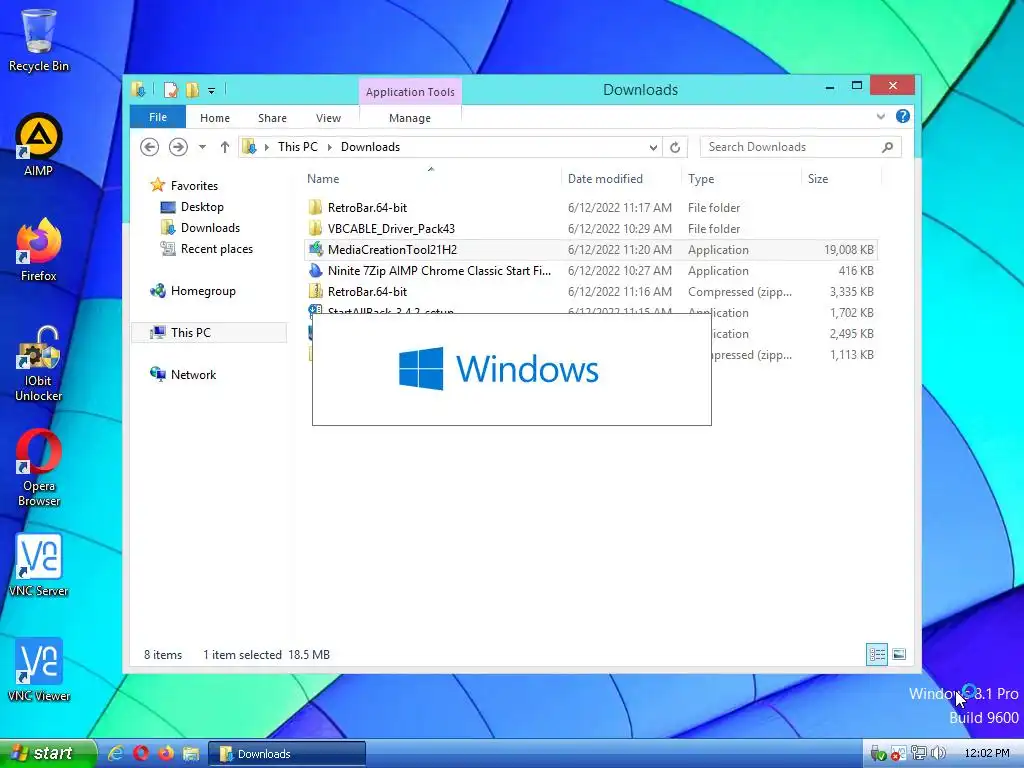Open the volume speaker tray icon
This screenshot has width=1024, height=768.
(939, 754)
